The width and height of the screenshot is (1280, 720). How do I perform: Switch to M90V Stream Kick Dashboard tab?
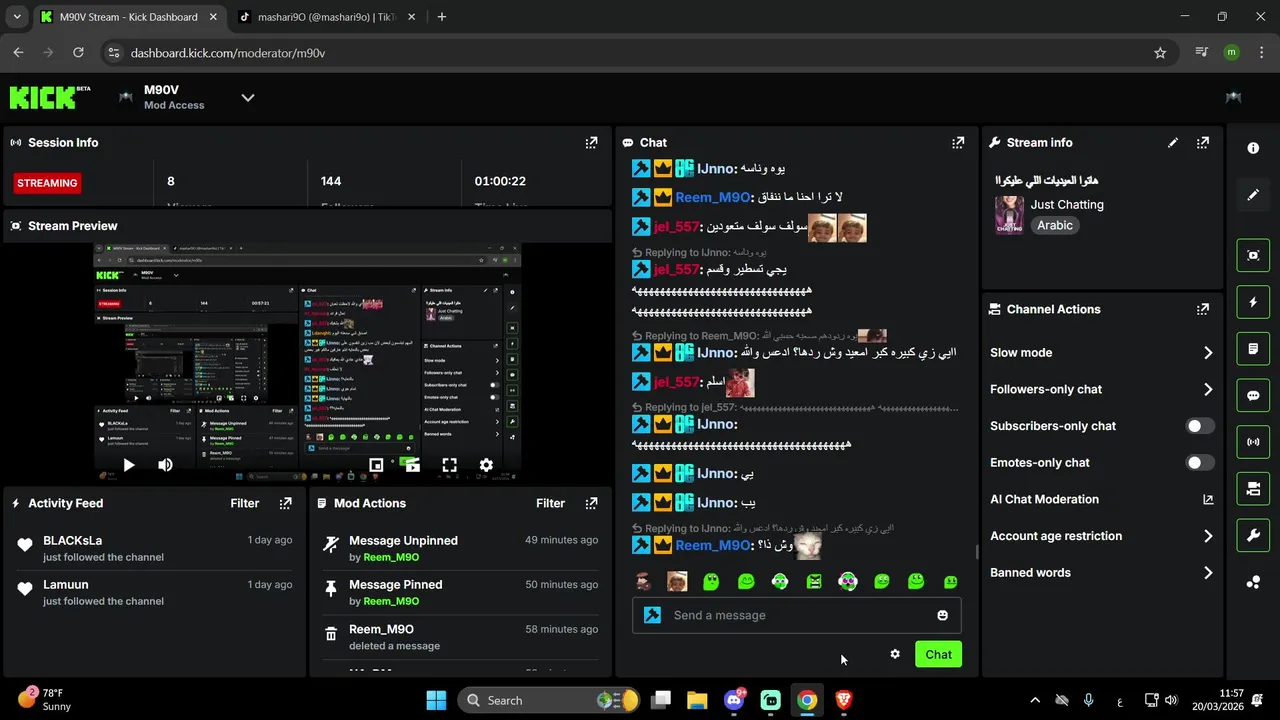(x=128, y=17)
